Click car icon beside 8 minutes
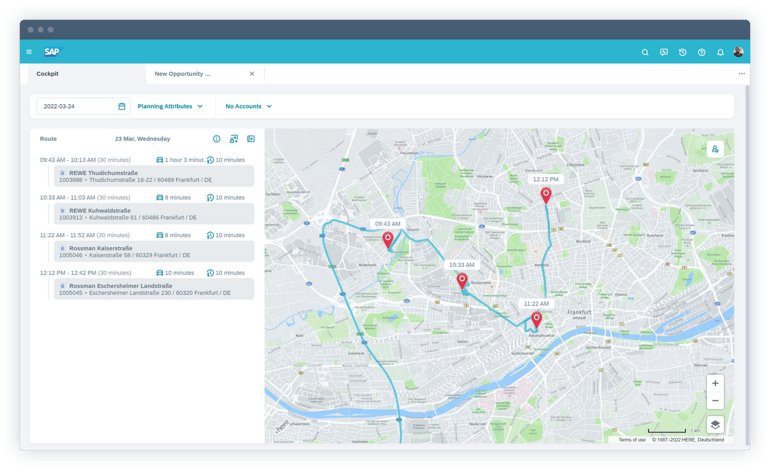The width and height of the screenshot is (770, 470). click(160, 235)
